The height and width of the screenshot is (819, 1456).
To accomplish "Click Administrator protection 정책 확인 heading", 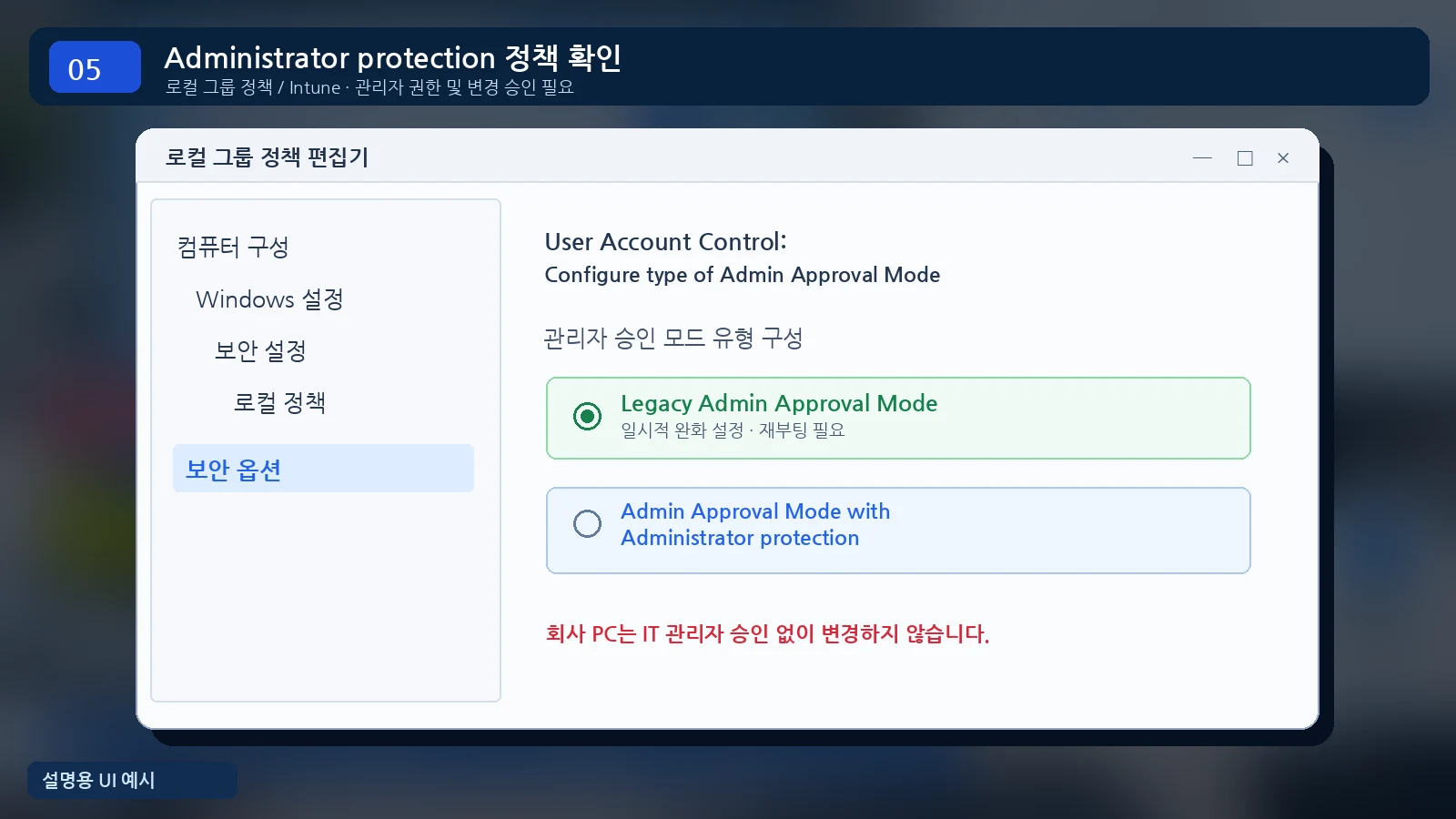I will click(393, 58).
